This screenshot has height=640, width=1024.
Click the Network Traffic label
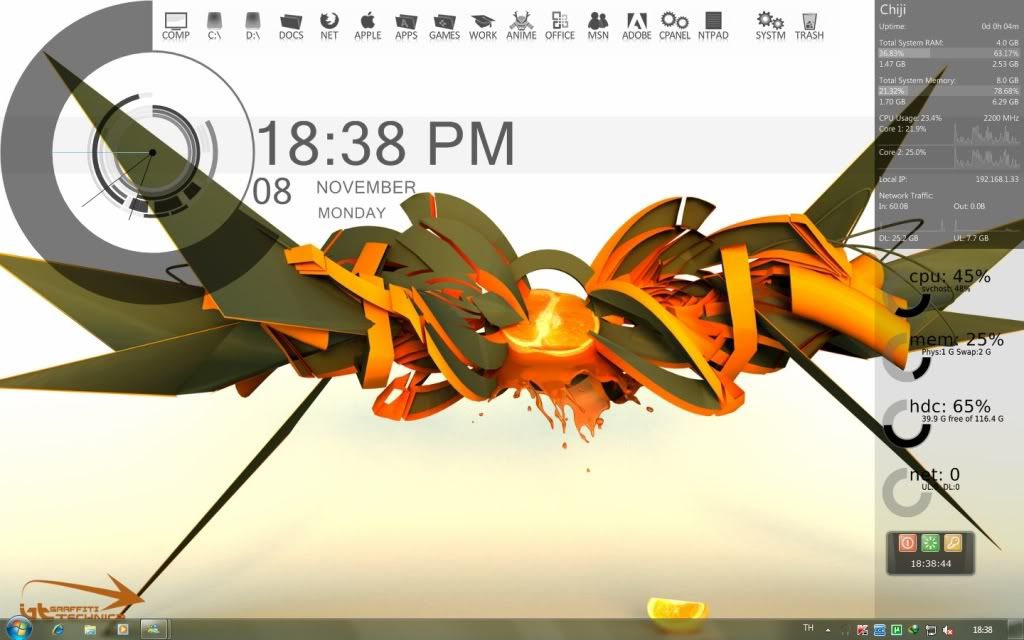point(906,195)
